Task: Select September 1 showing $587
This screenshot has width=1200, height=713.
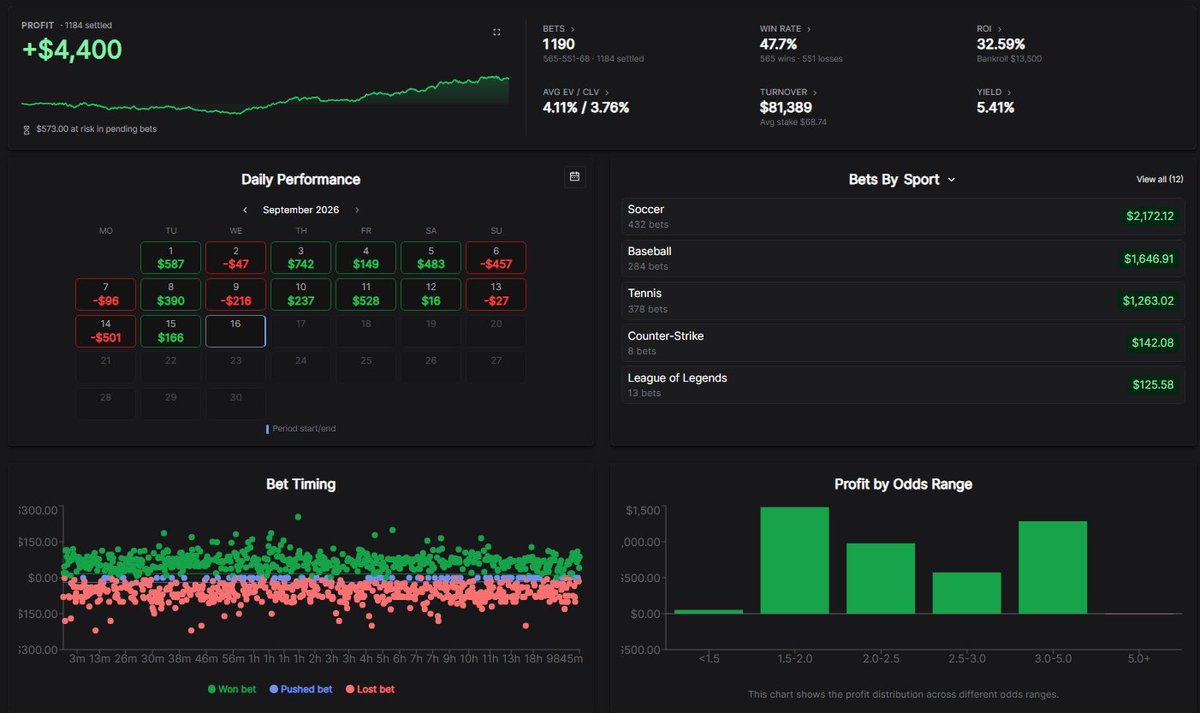Action: pyautogui.click(x=171, y=257)
